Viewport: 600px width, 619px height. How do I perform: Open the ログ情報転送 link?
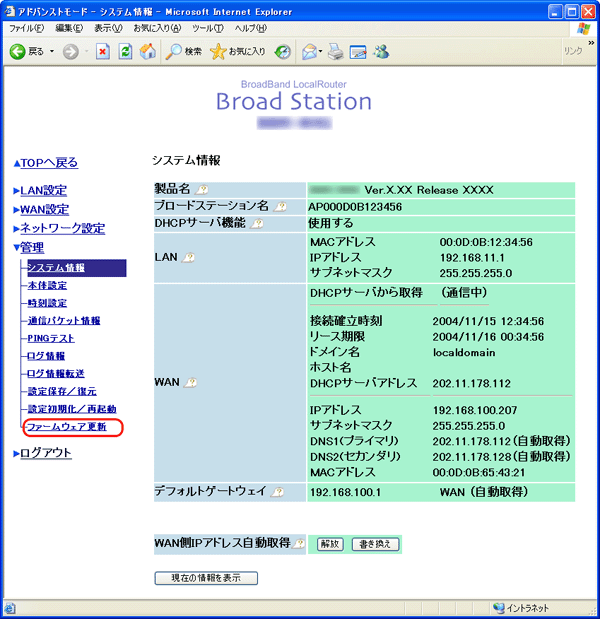56,373
